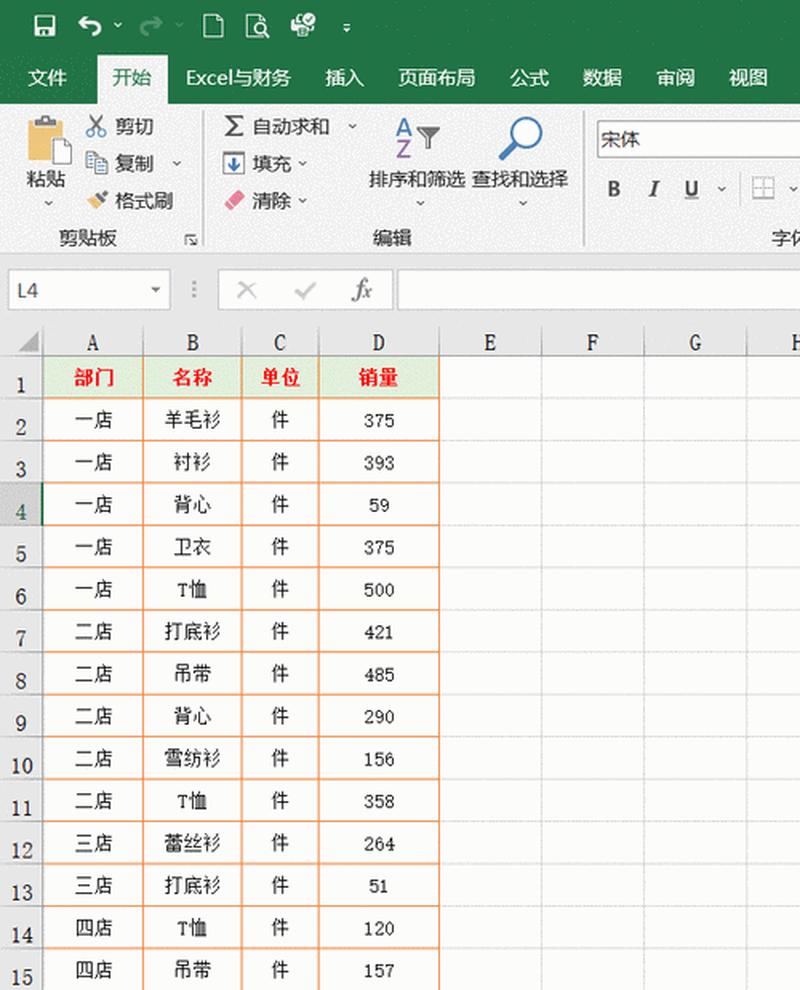Expand the Underline style dropdown
The image size is (800, 990).
point(722,189)
